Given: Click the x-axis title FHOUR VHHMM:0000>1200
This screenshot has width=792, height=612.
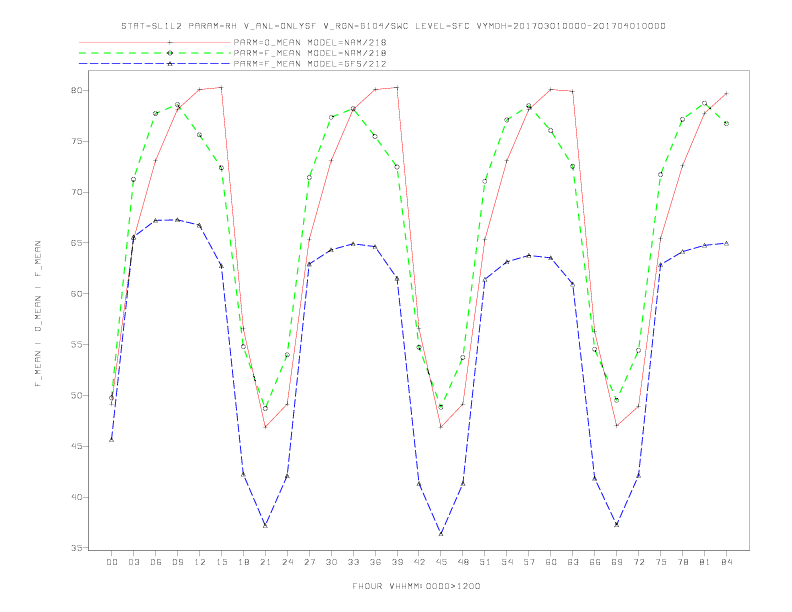Looking at the screenshot, I should coord(416,586).
